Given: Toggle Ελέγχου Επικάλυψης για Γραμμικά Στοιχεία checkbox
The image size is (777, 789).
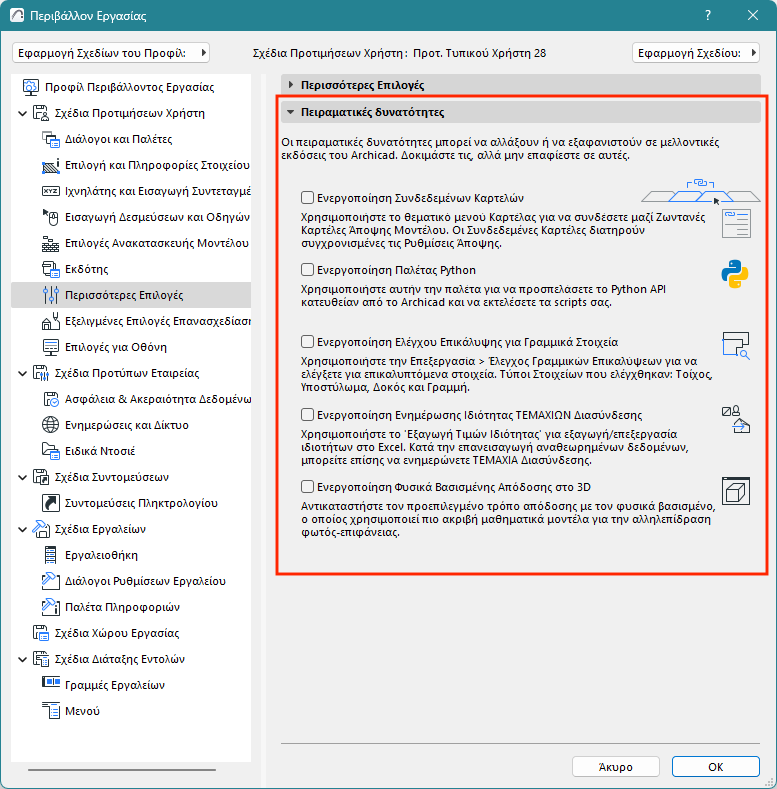Looking at the screenshot, I should 307,342.
